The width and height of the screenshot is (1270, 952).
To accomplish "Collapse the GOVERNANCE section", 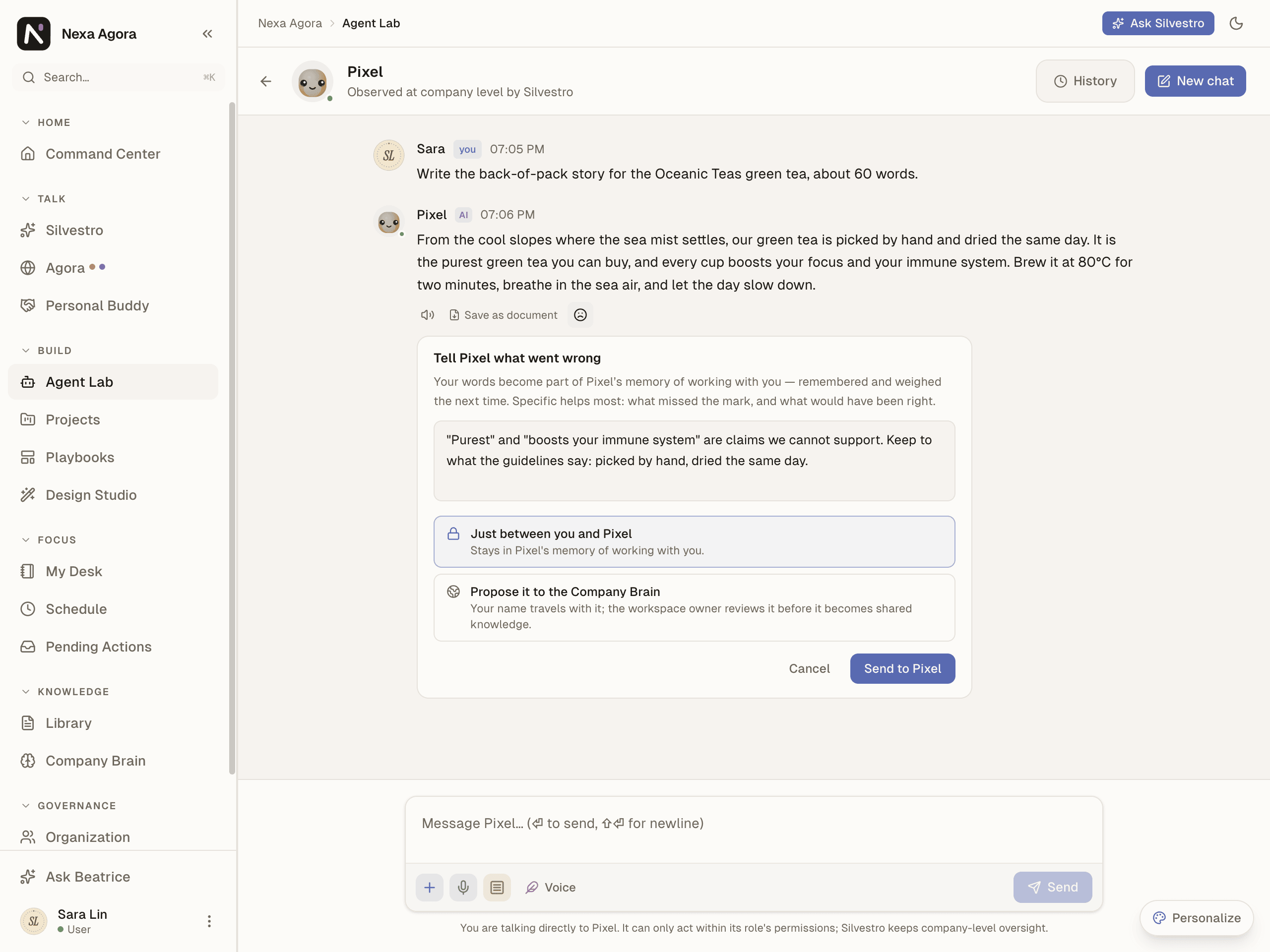I will [x=68, y=806].
